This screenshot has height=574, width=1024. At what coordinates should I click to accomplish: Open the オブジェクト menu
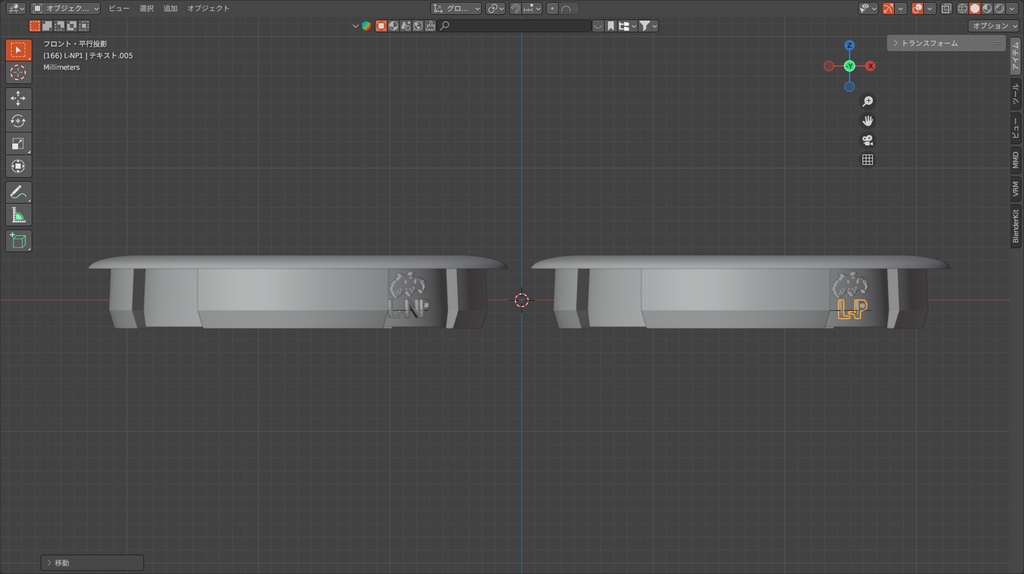tap(208, 8)
